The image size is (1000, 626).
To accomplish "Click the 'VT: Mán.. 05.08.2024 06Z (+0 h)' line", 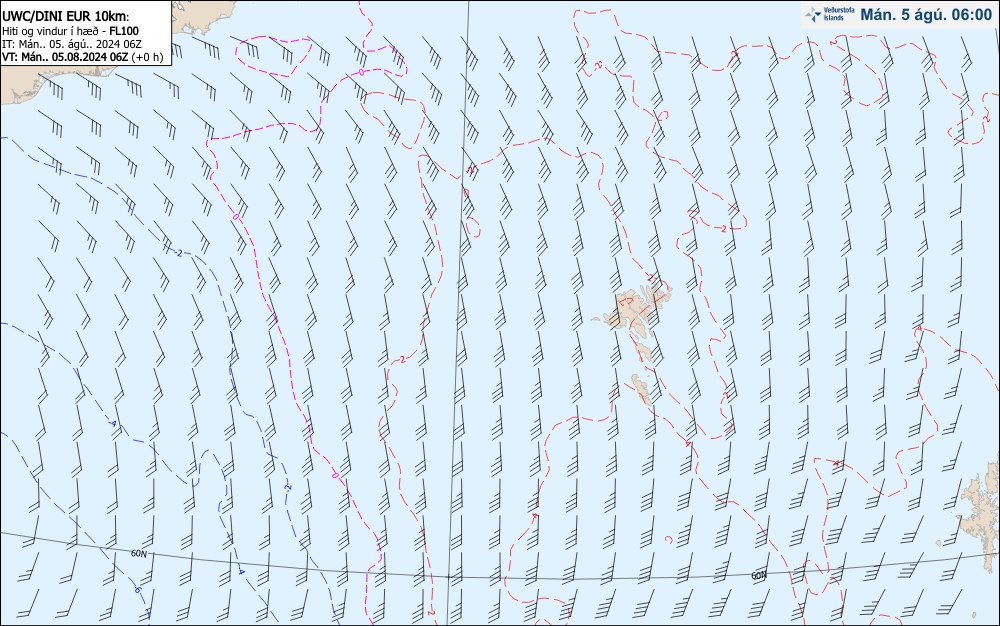I will (82, 57).
